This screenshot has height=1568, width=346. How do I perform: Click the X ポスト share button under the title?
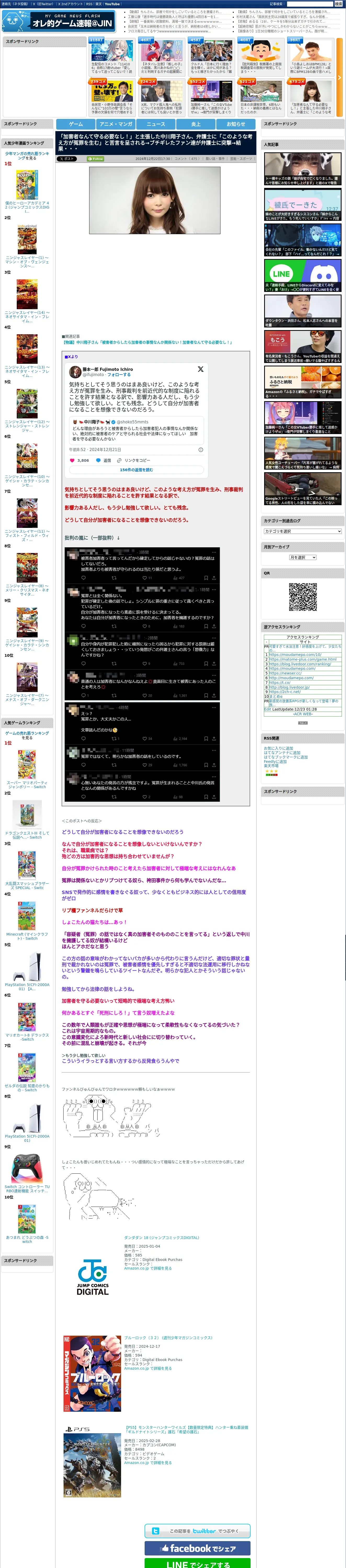(67, 159)
